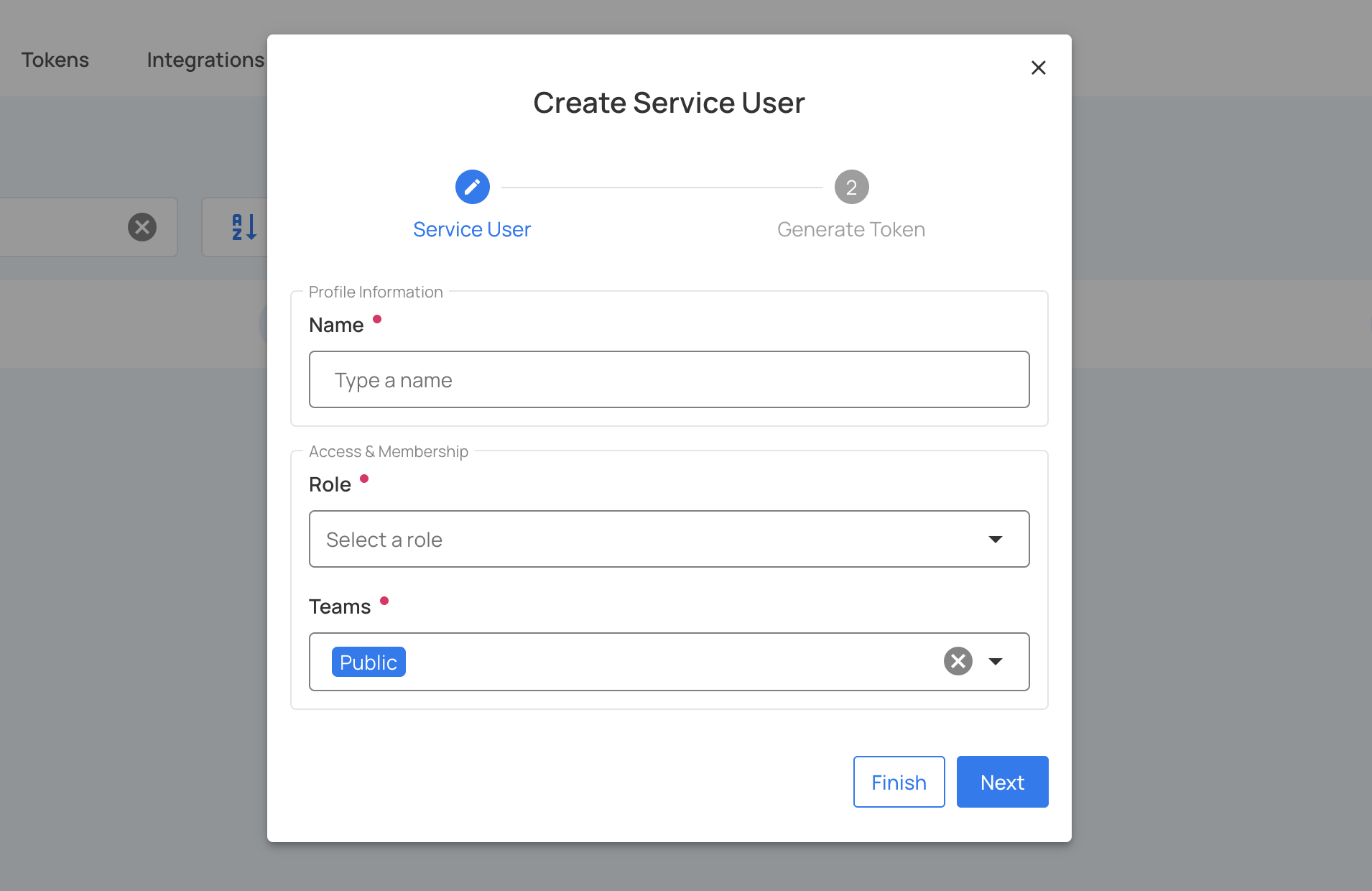Click the A-Z sort icon
This screenshot has height=891, width=1372.
point(243,226)
